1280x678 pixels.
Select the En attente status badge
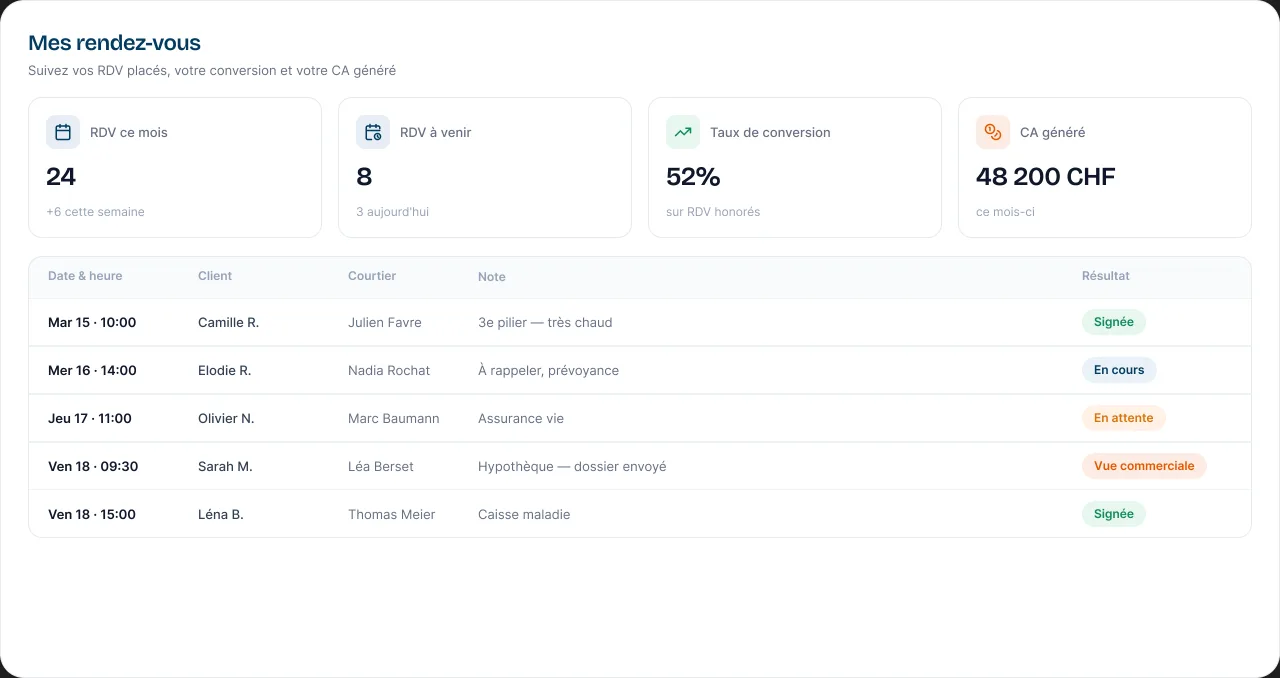click(1124, 418)
